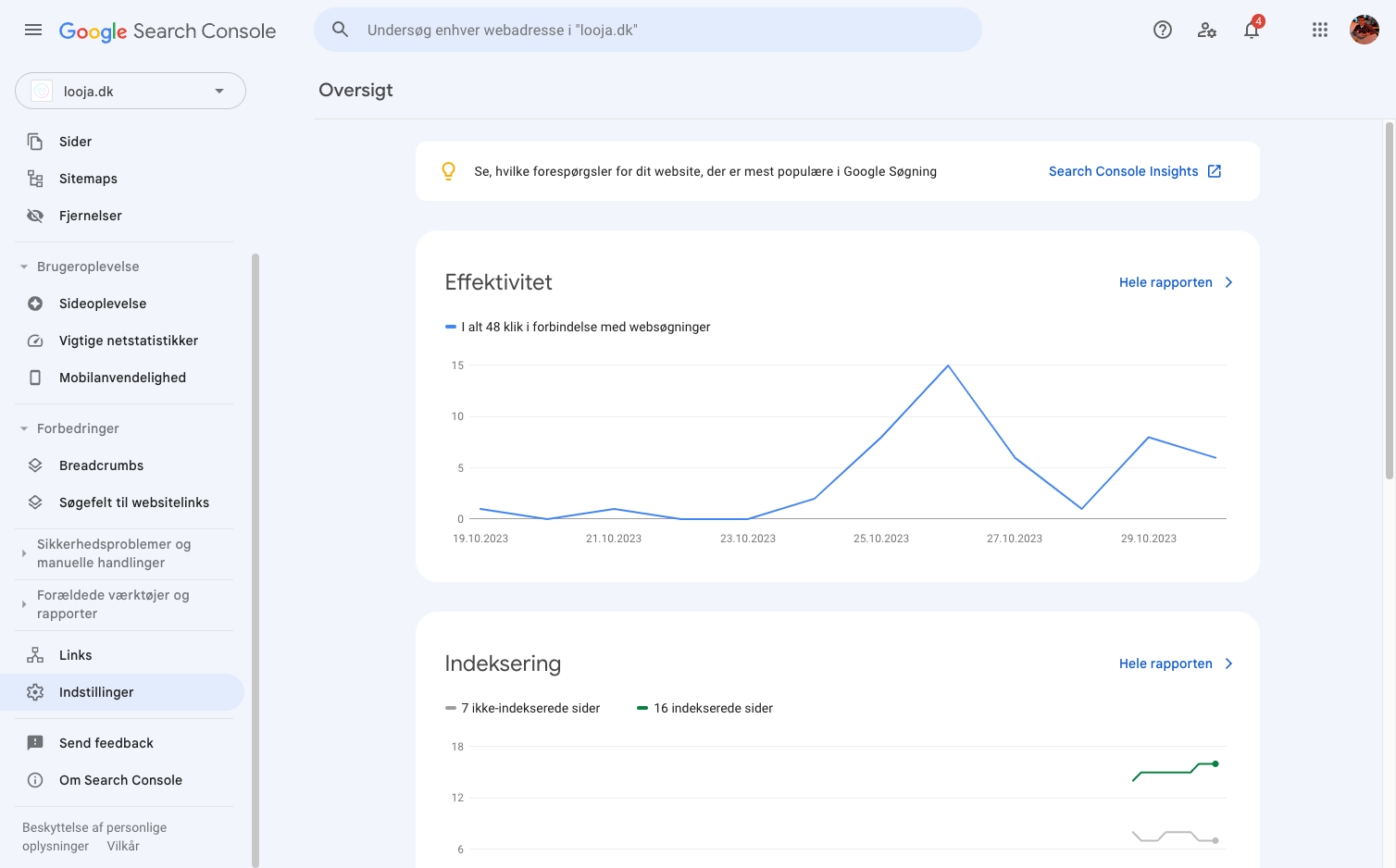Open Hele rapporten for Effektivitet
Image resolution: width=1396 pixels, height=868 pixels.
pos(1176,282)
